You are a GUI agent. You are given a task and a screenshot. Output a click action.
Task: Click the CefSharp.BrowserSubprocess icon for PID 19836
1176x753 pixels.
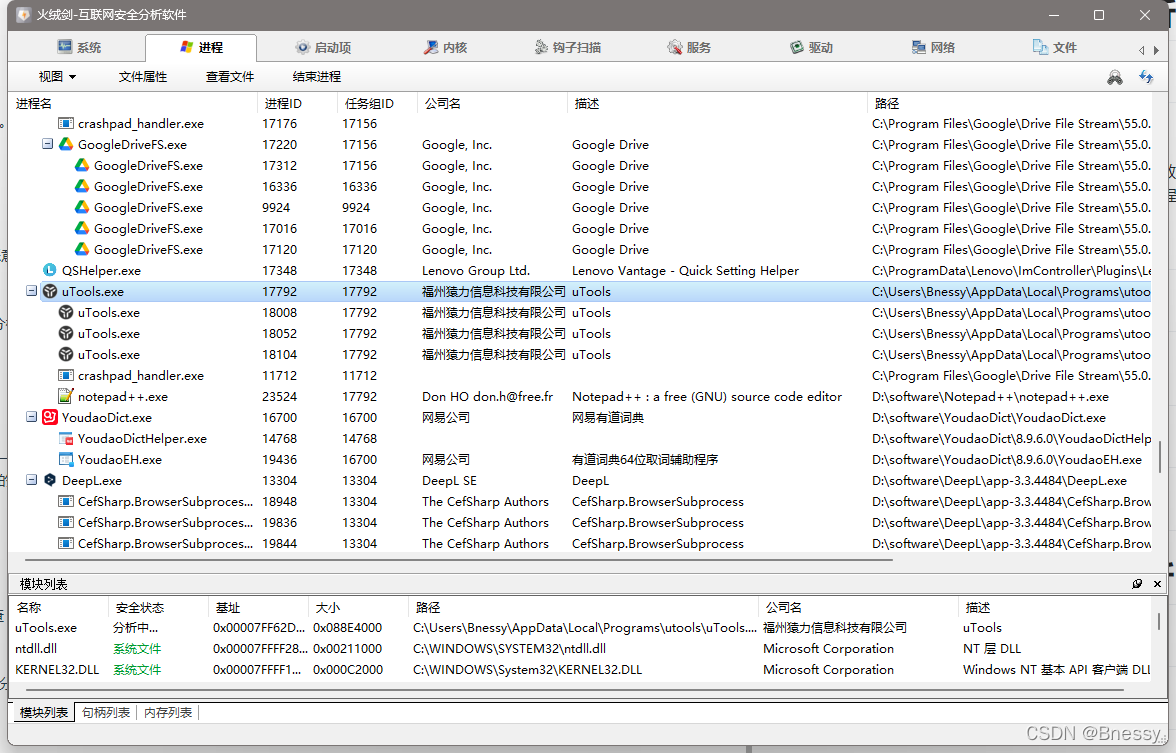(66, 522)
